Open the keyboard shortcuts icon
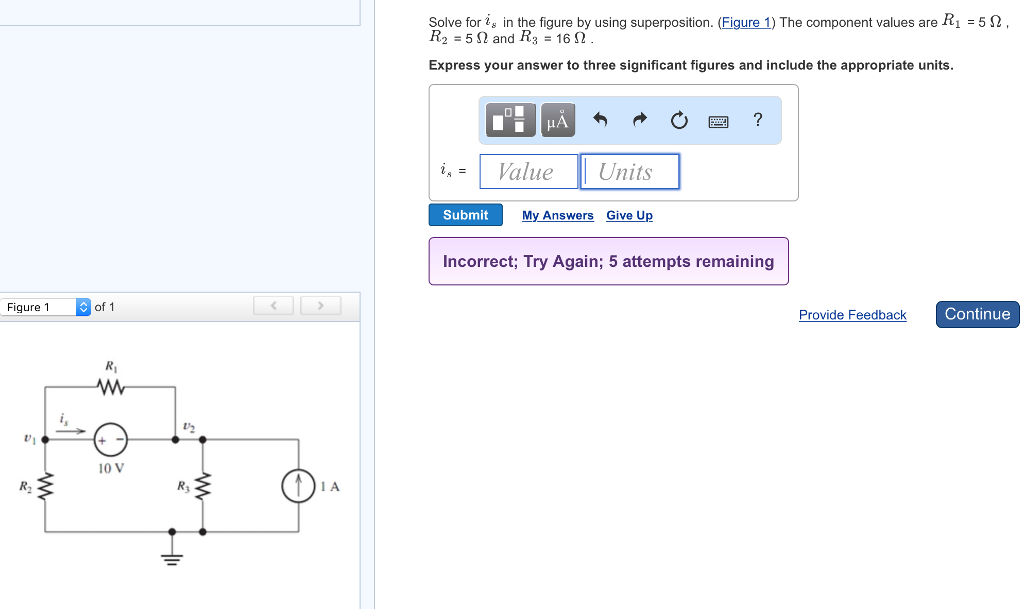This screenshot has width=1024, height=609. tap(719, 120)
